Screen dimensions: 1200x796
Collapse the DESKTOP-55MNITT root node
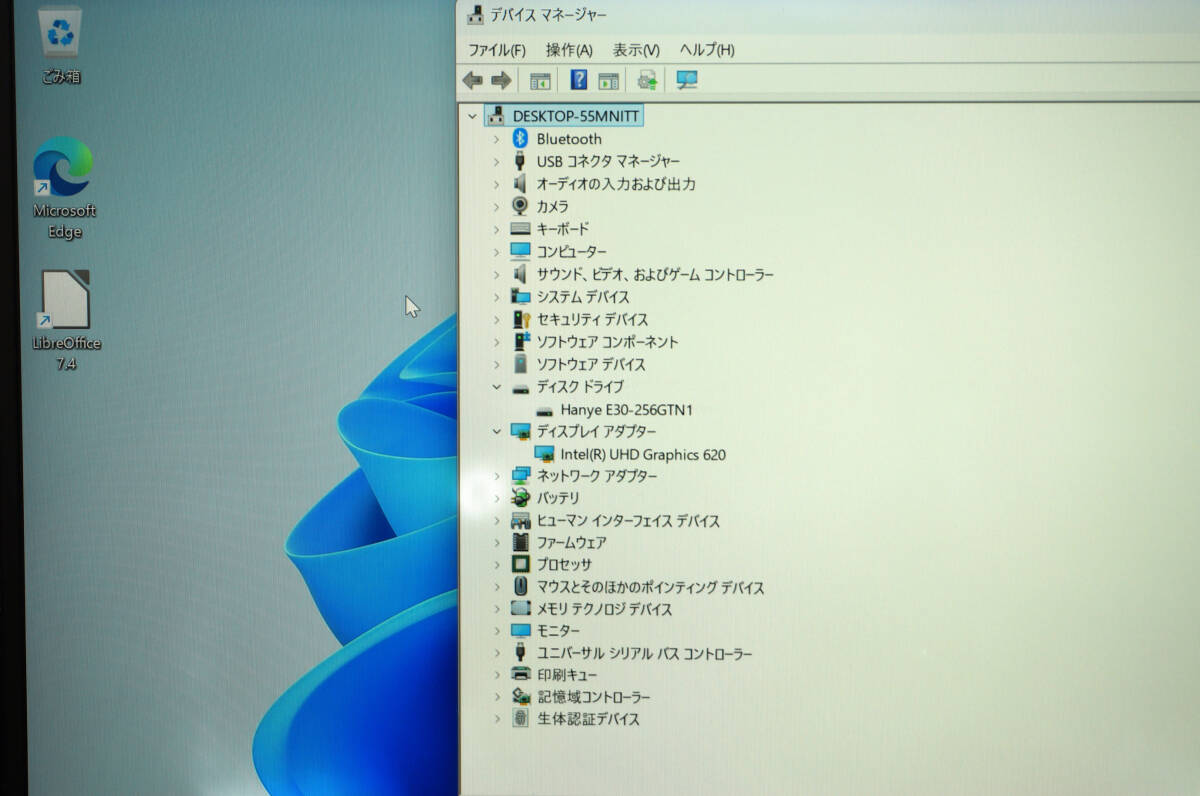pos(472,116)
